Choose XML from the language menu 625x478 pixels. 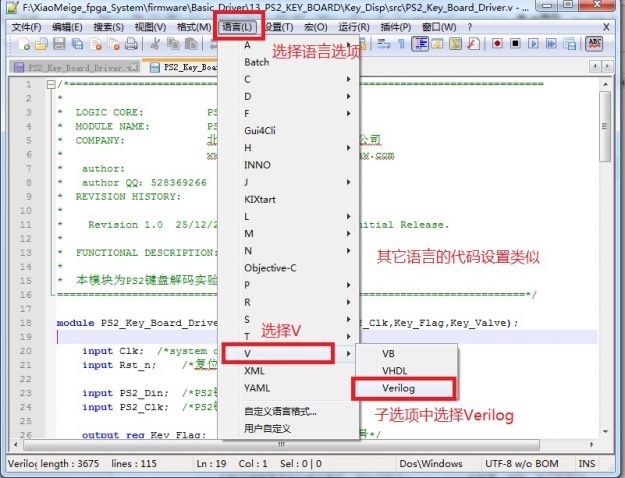pyautogui.click(x=289, y=371)
